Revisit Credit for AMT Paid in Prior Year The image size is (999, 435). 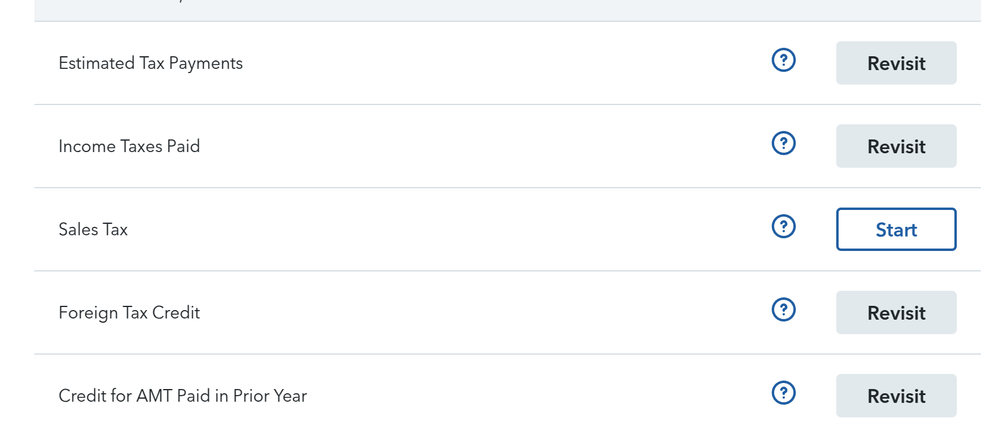(896, 396)
